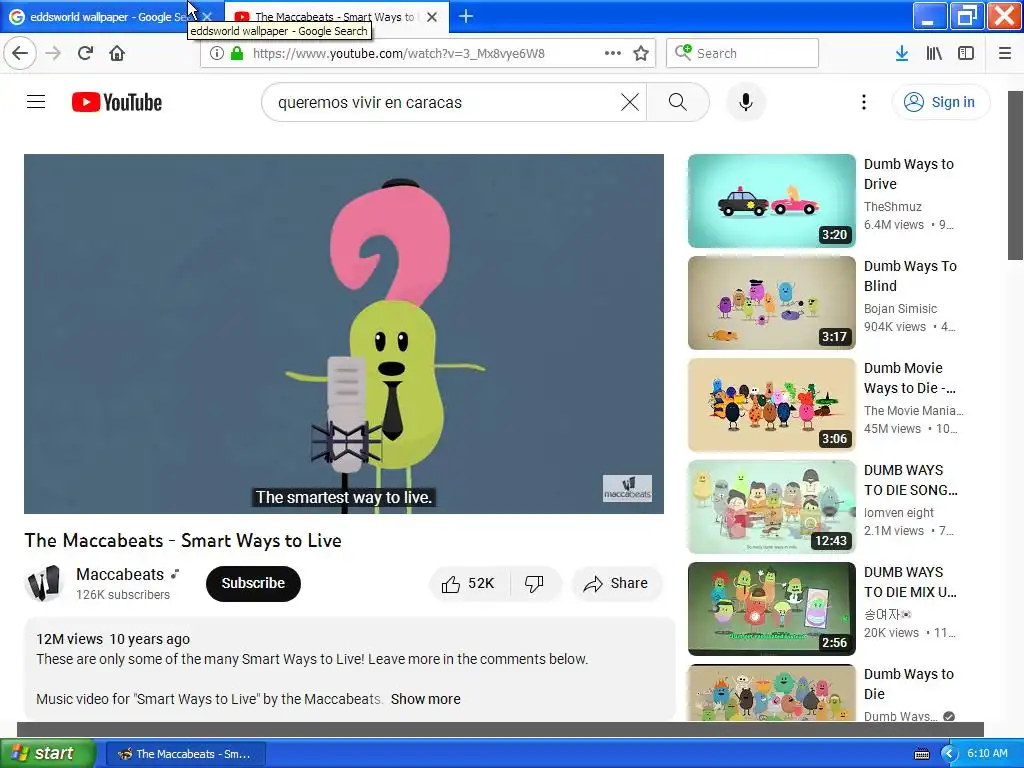Open the Windows start menu

coord(48,753)
